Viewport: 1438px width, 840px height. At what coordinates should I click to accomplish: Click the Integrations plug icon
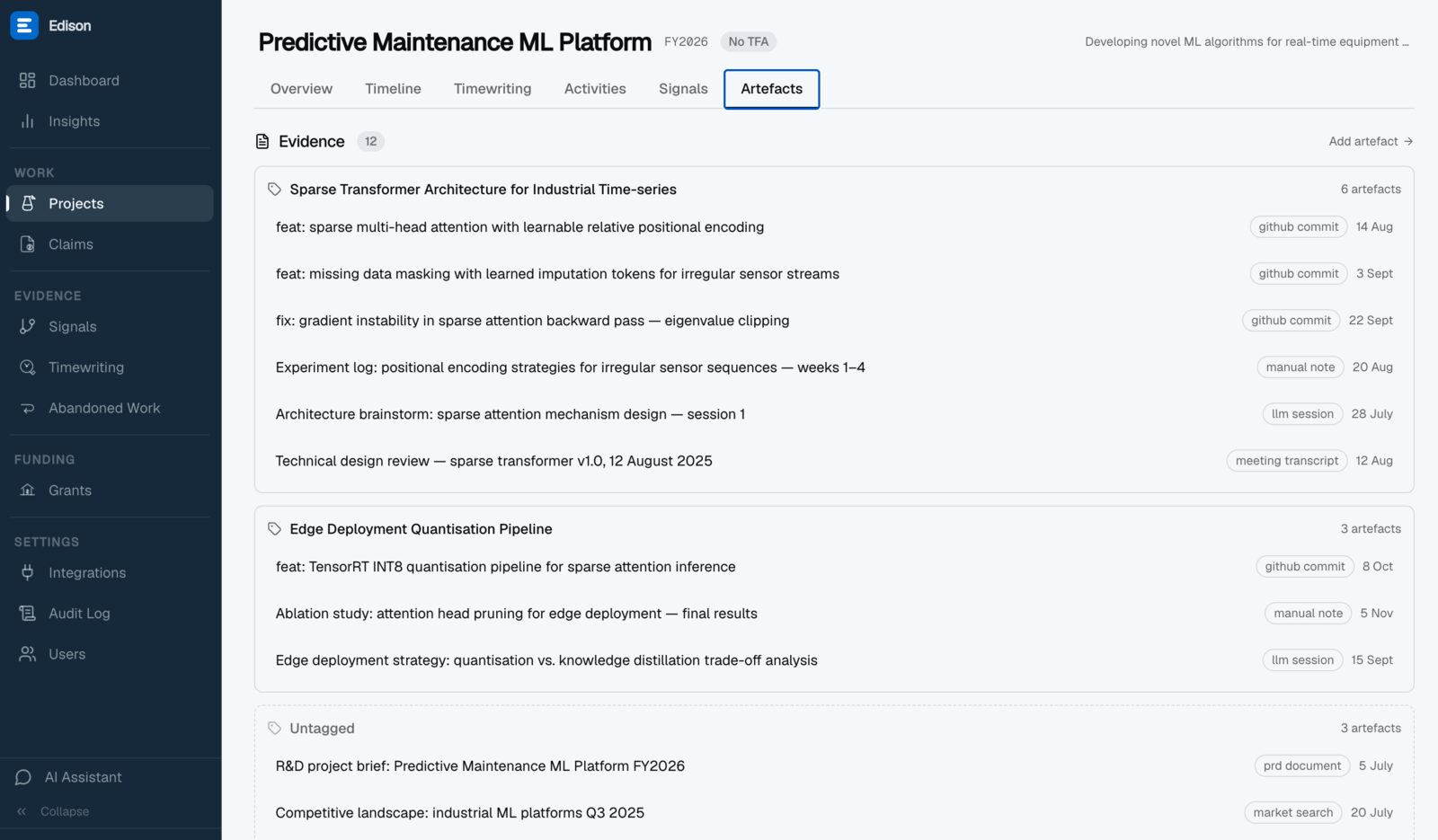[27, 573]
